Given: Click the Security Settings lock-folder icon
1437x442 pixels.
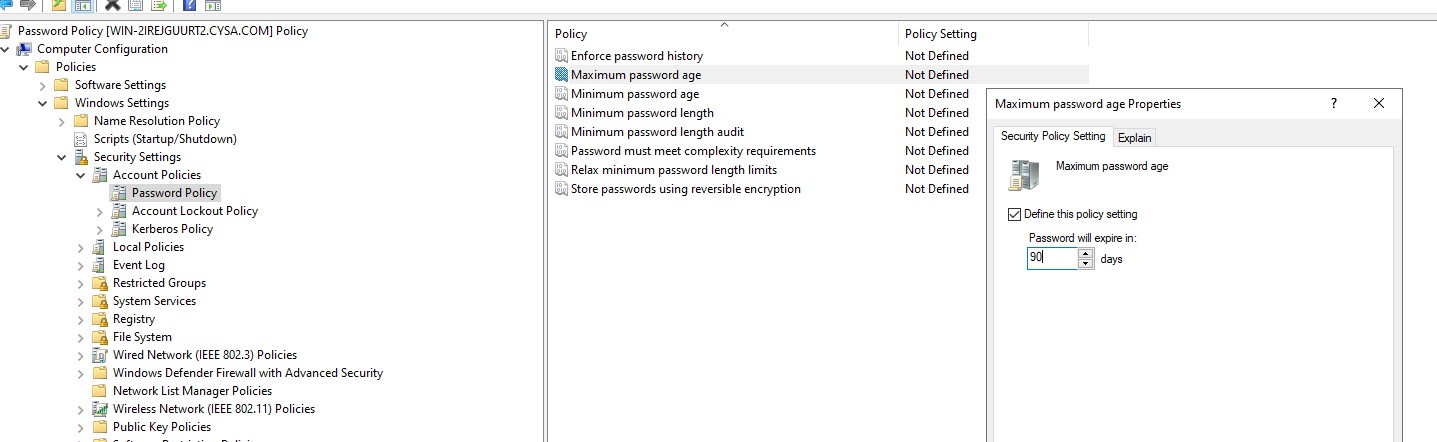Looking at the screenshot, I should pos(82,157).
